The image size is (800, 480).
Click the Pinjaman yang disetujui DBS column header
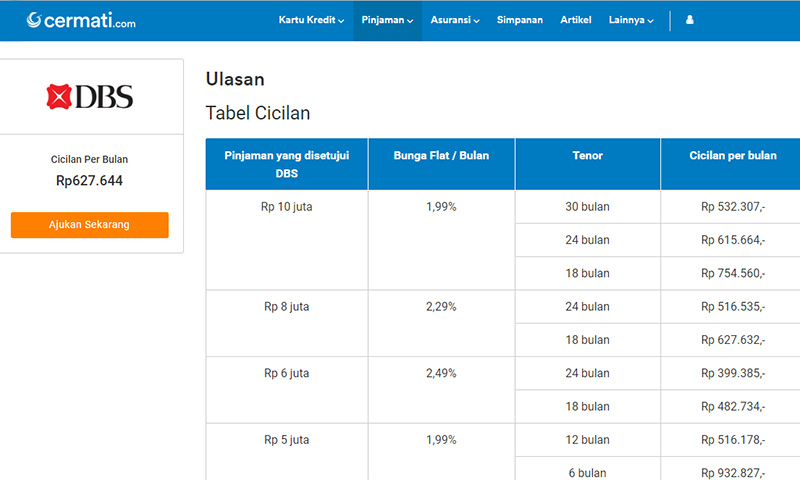[287, 164]
